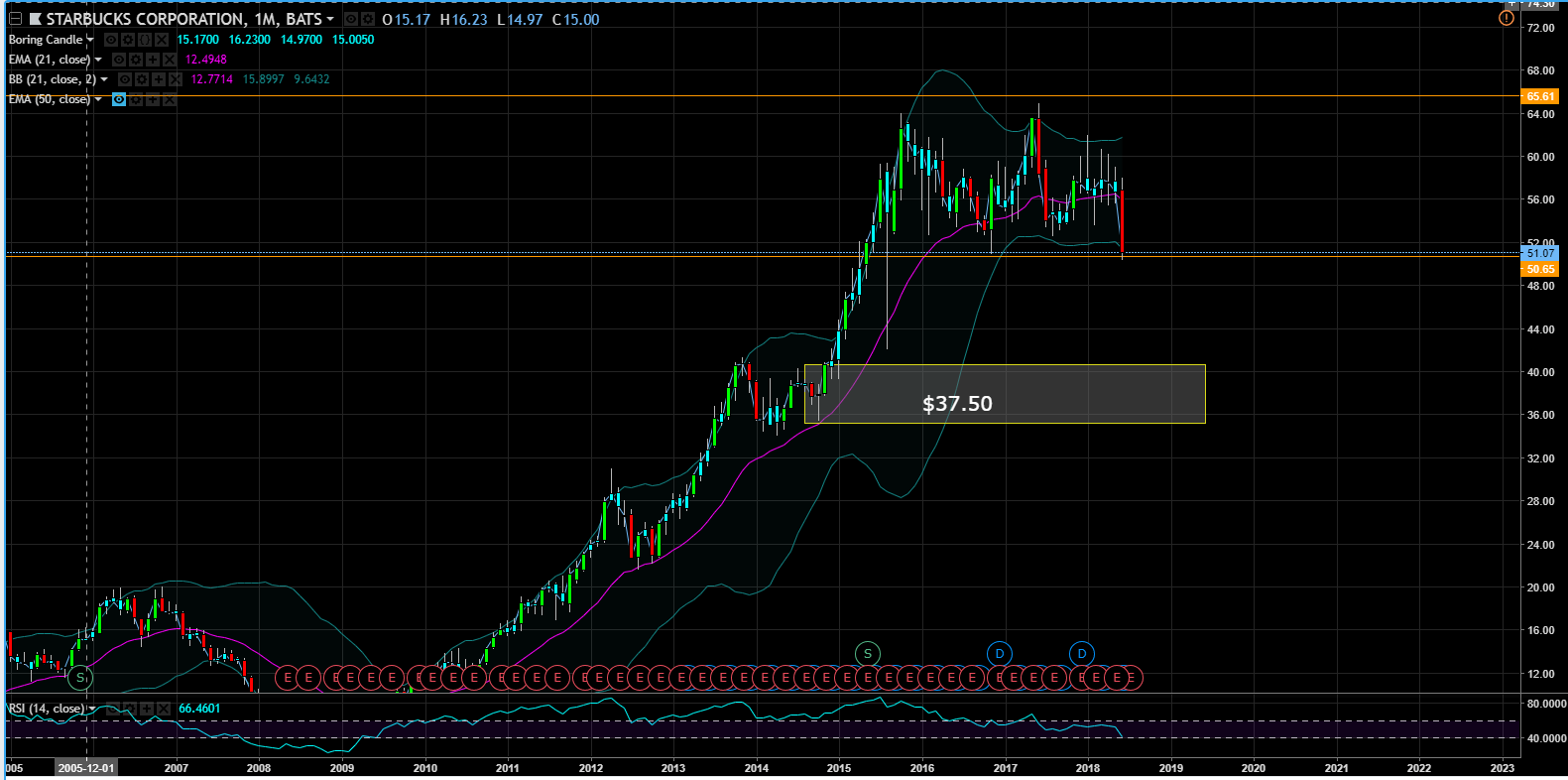The height and width of the screenshot is (780, 1568).
Task: Remove the Boring Candle indicator
Action: coord(162,40)
